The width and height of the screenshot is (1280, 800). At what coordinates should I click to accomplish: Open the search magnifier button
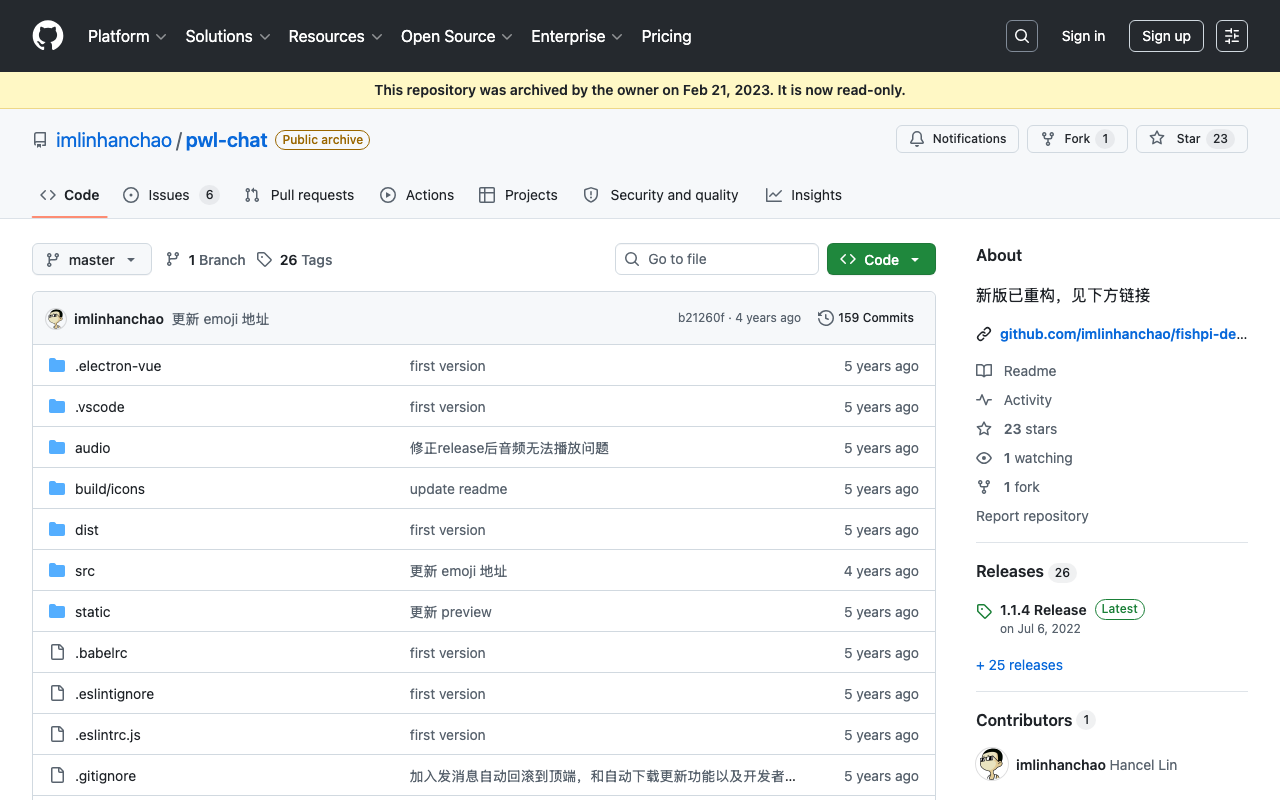1022,36
